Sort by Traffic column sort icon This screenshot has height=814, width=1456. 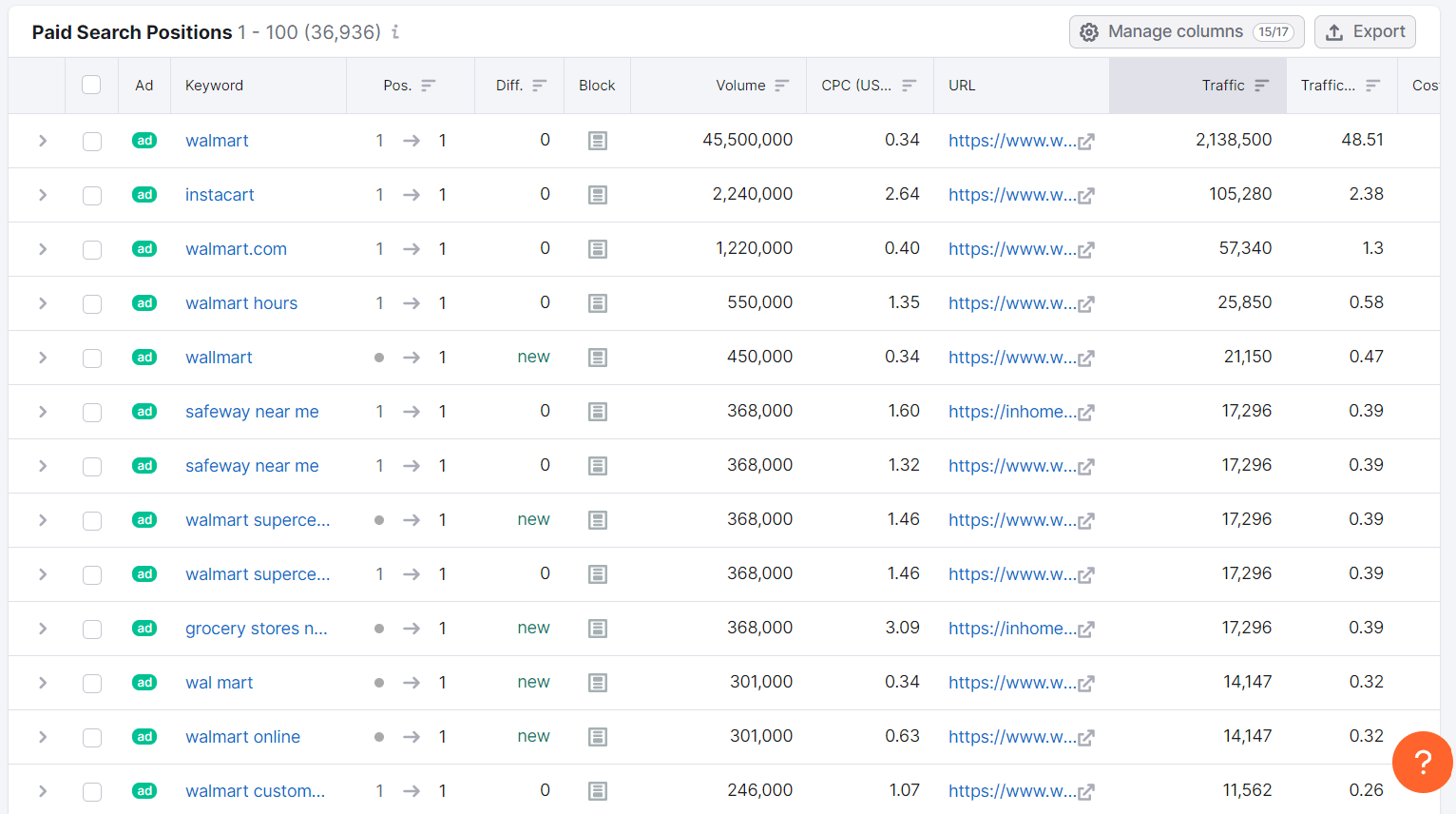[x=1262, y=86]
